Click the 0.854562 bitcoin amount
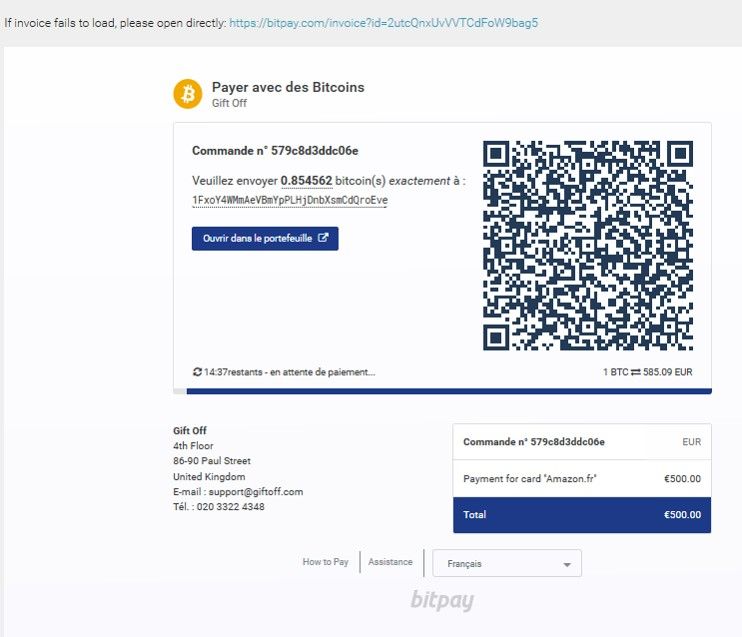 [306, 180]
